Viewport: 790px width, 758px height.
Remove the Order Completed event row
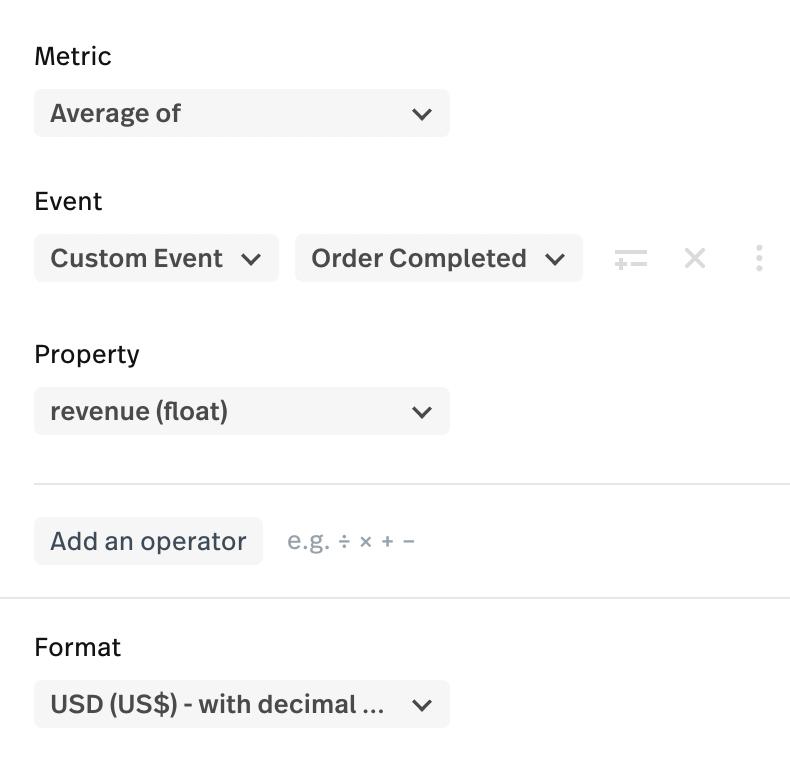[x=695, y=259]
